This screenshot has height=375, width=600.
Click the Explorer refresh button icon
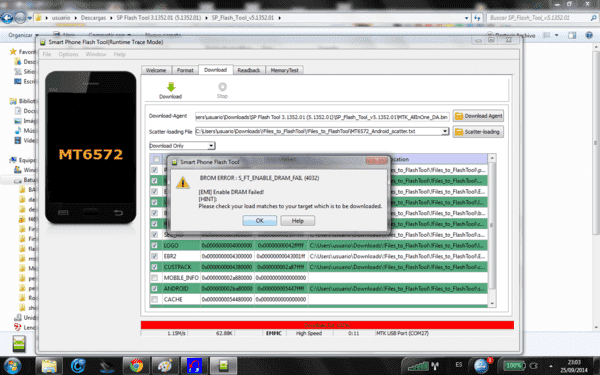[477, 18]
